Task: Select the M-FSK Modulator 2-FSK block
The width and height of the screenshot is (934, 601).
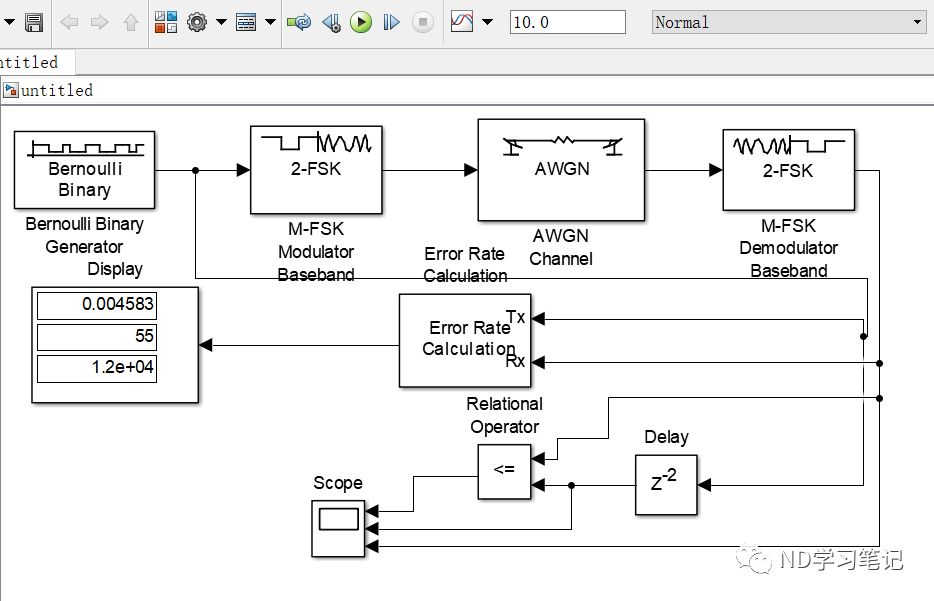Action: tap(316, 170)
